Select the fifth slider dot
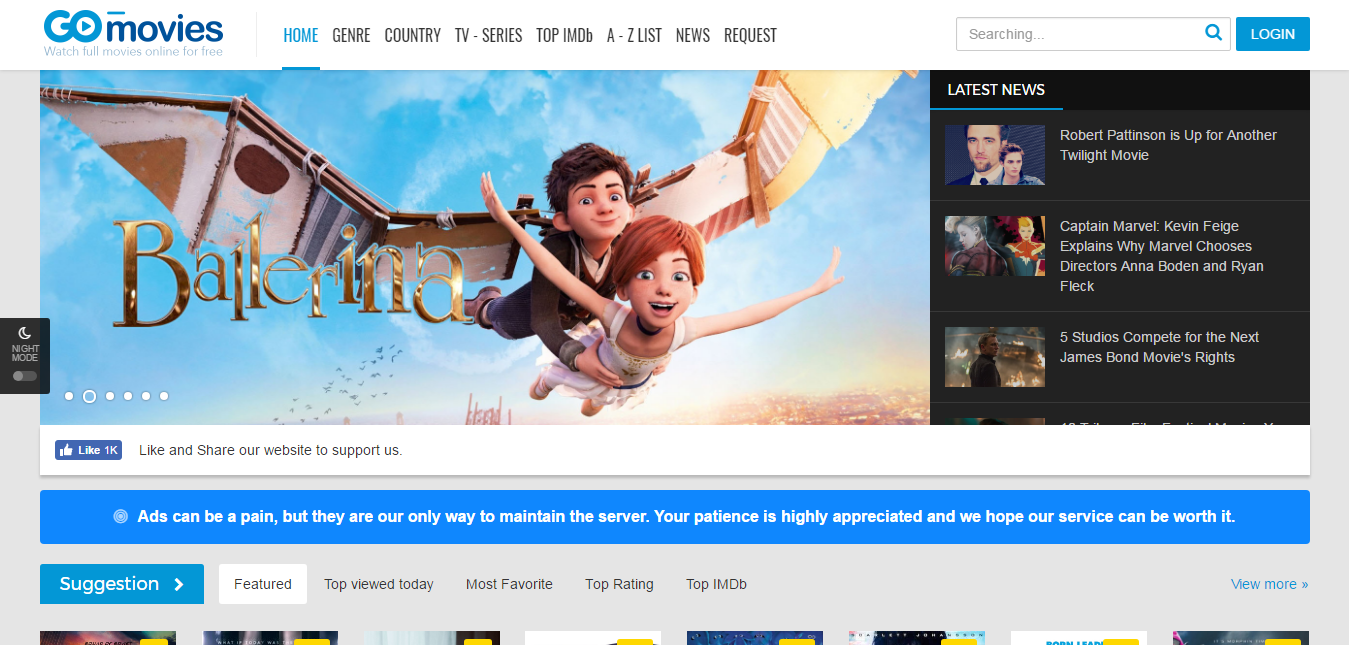The height and width of the screenshot is (645, 1349). 146,396
